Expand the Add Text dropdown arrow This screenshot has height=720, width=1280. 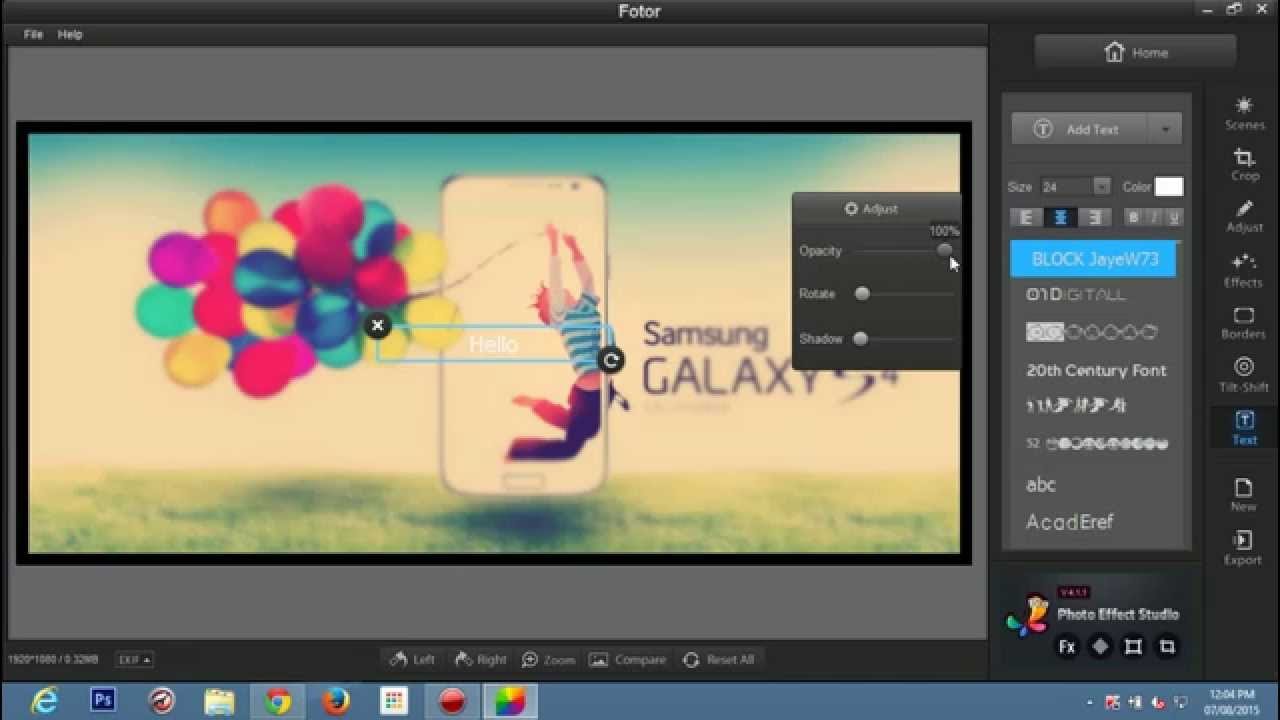pyautogui.click(x=1165, y=129)
